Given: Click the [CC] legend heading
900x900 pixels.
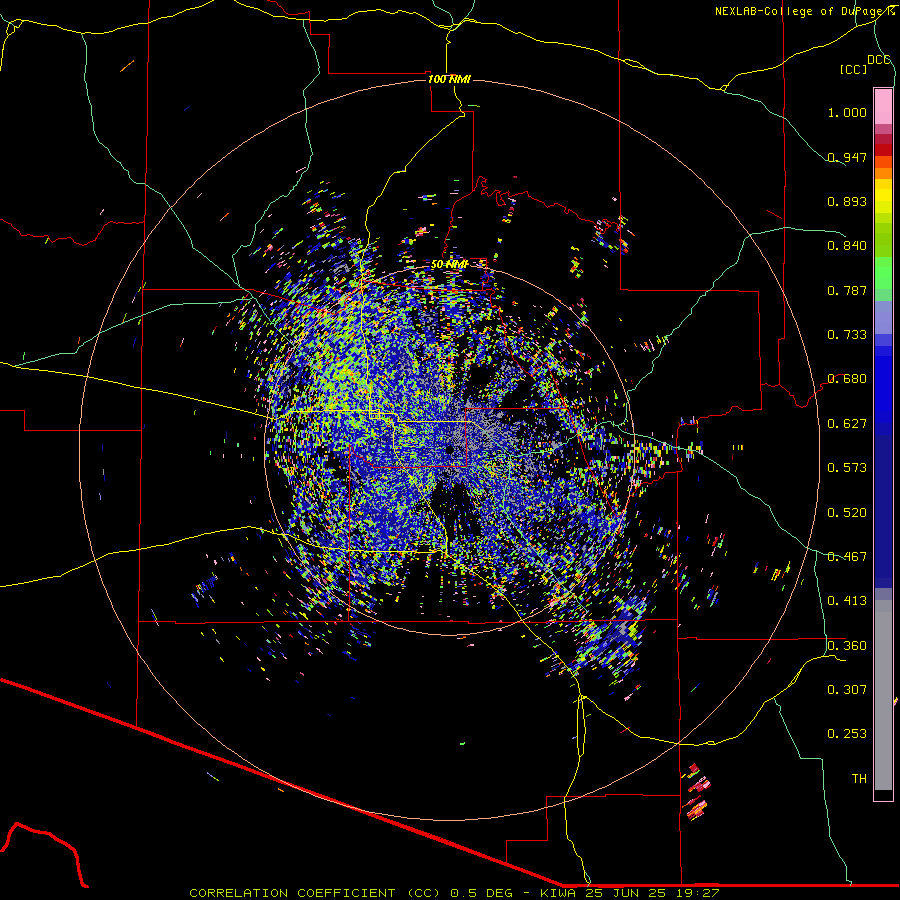Looking at the screenshot, I should pyautogui.click(x=854, y=69).
